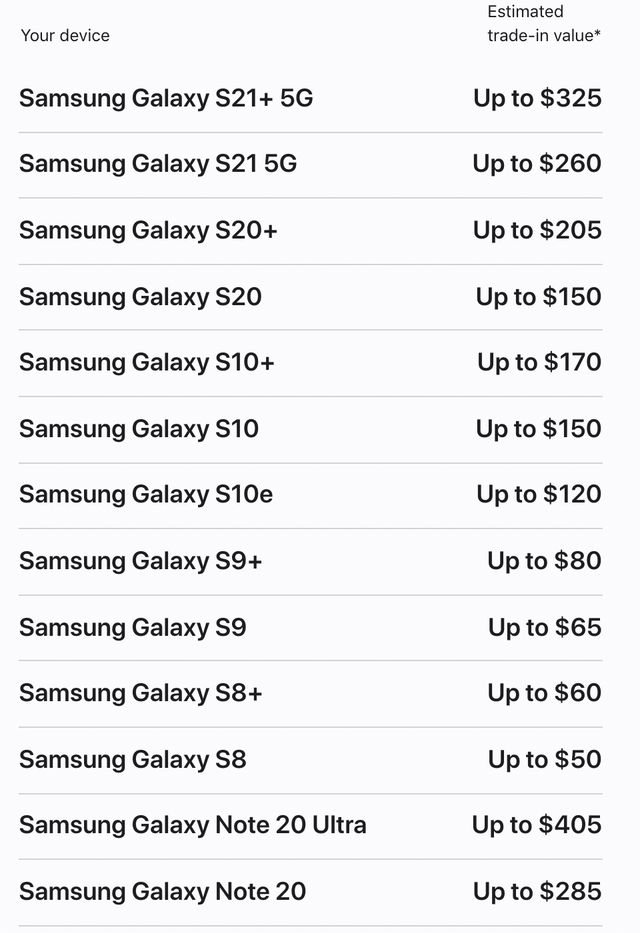The height and width of the screenshot is (933, 640).
Task: Select the "Up to $50" value for Galaxy S8
Action: 545,759
